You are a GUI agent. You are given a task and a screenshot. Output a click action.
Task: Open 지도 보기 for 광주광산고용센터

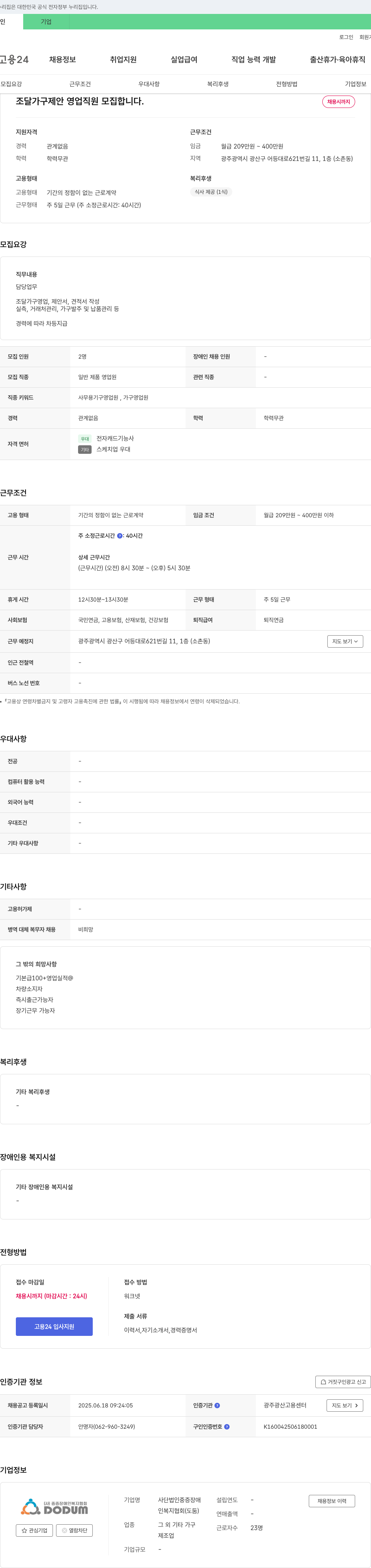point(345,1406)
